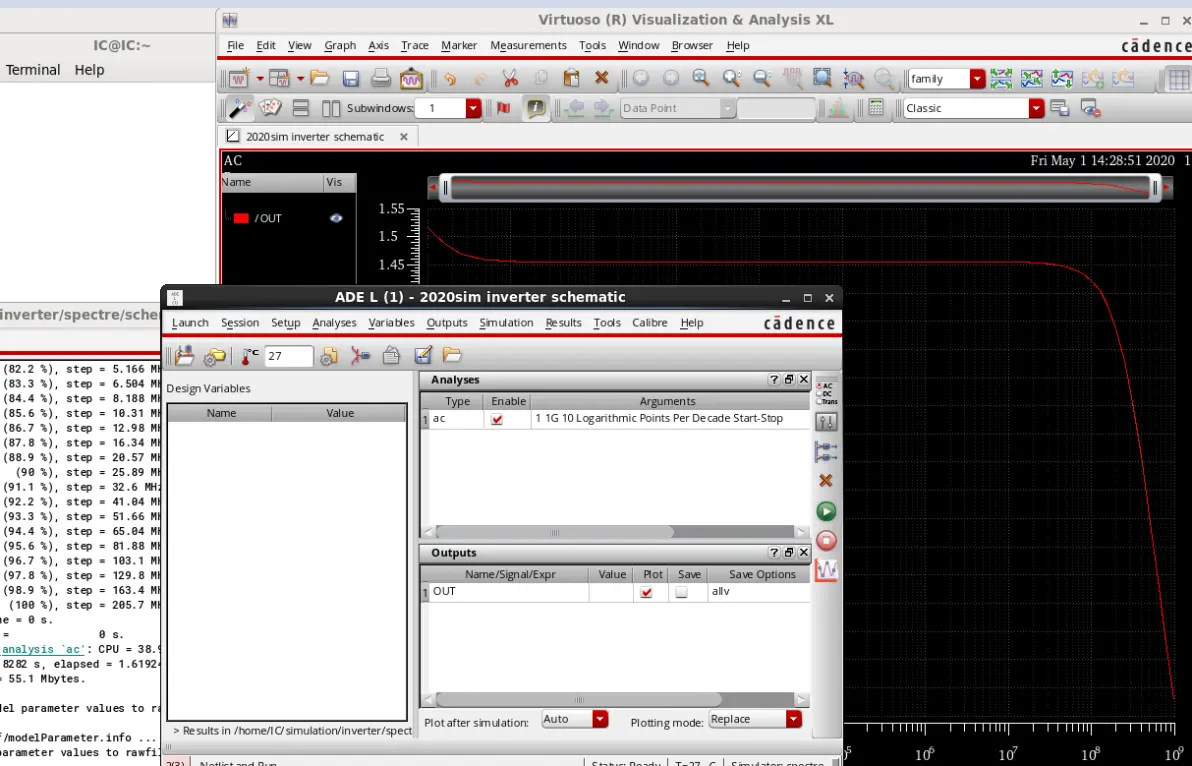Open the Plot after simulation Auto dropdown
The height and width of the screenshot is (766, 1192).
(600, 719)
